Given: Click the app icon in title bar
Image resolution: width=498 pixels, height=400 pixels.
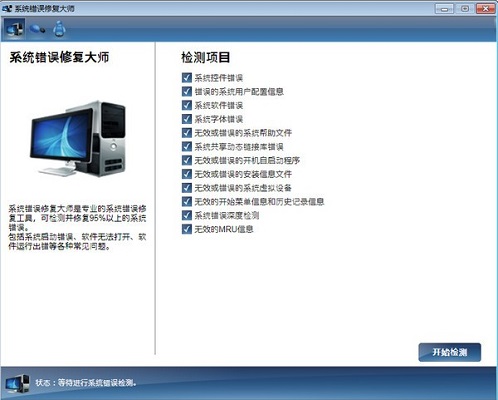Looking at the screenshot, I should click(x=7, y=8).
